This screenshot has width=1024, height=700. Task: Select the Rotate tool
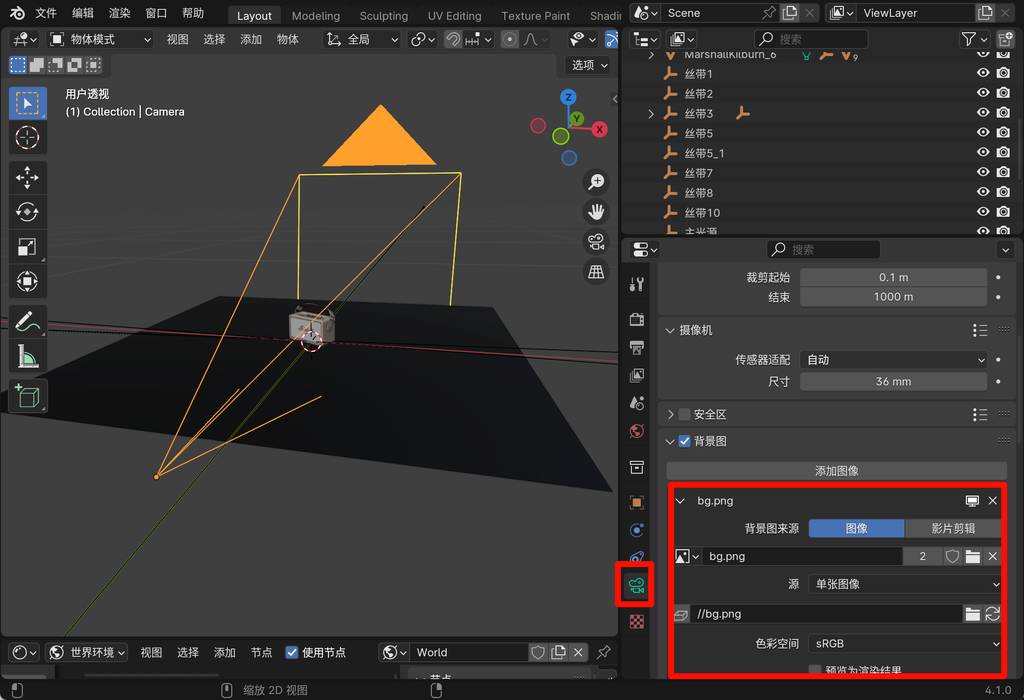coord(27,212)
